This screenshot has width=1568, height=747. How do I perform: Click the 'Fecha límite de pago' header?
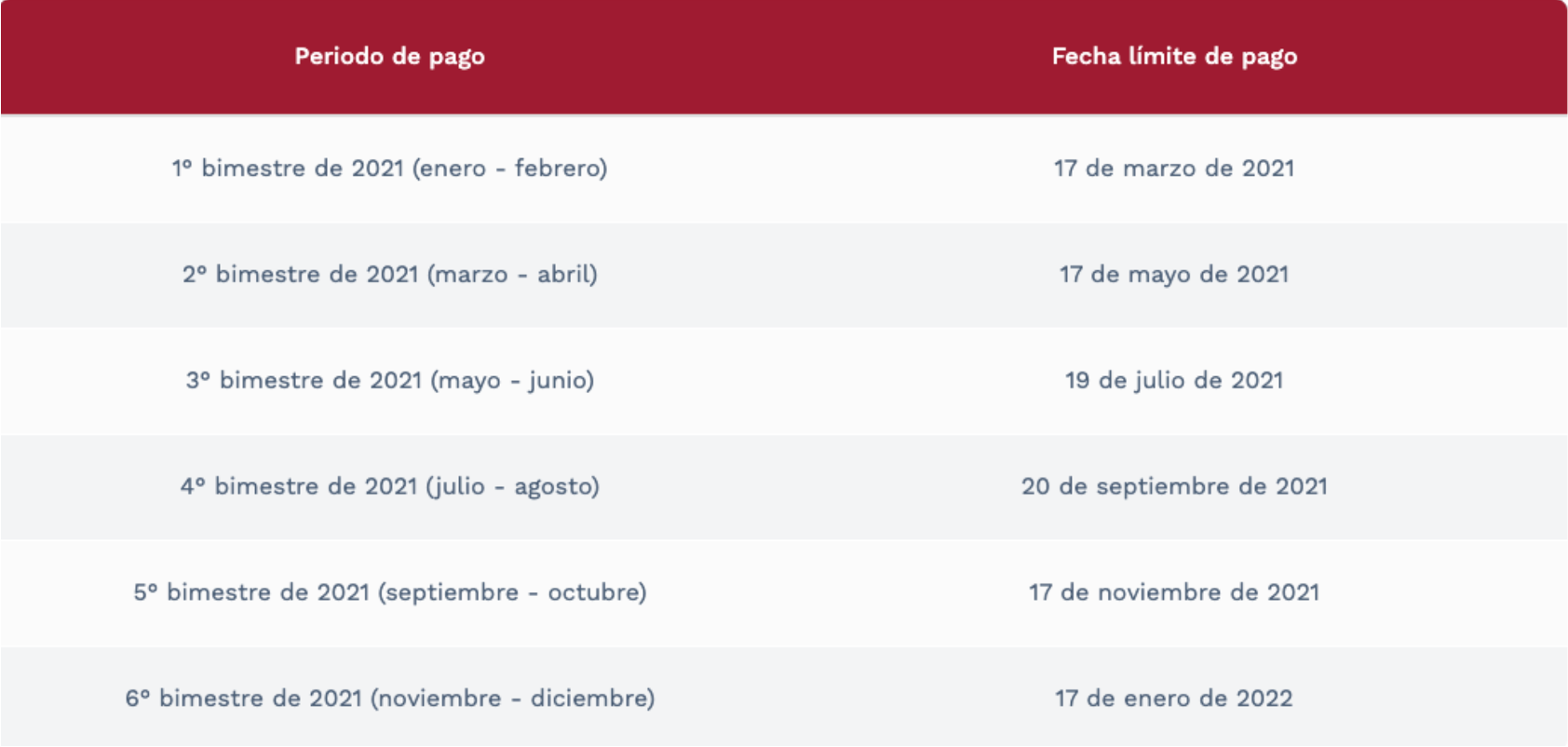1174,57
